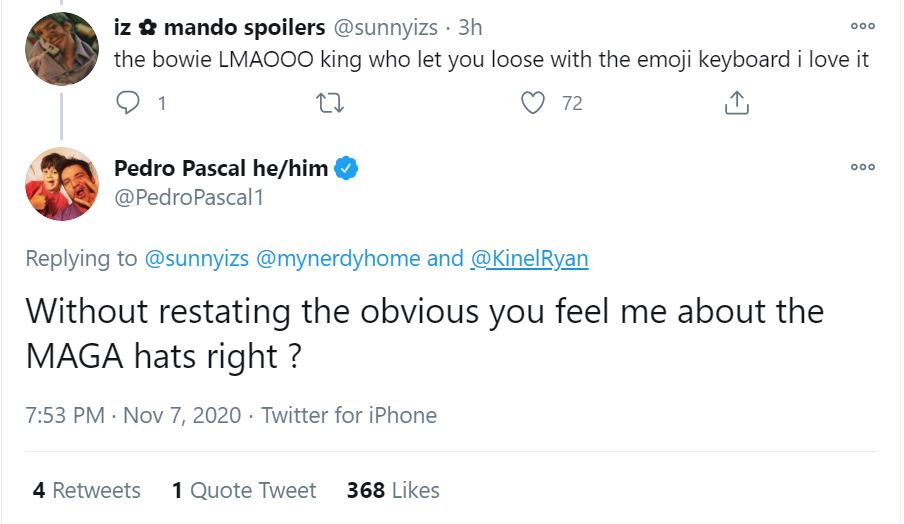View the 4 Retweets list
904x524 pixels.
(x=86, y=490)
